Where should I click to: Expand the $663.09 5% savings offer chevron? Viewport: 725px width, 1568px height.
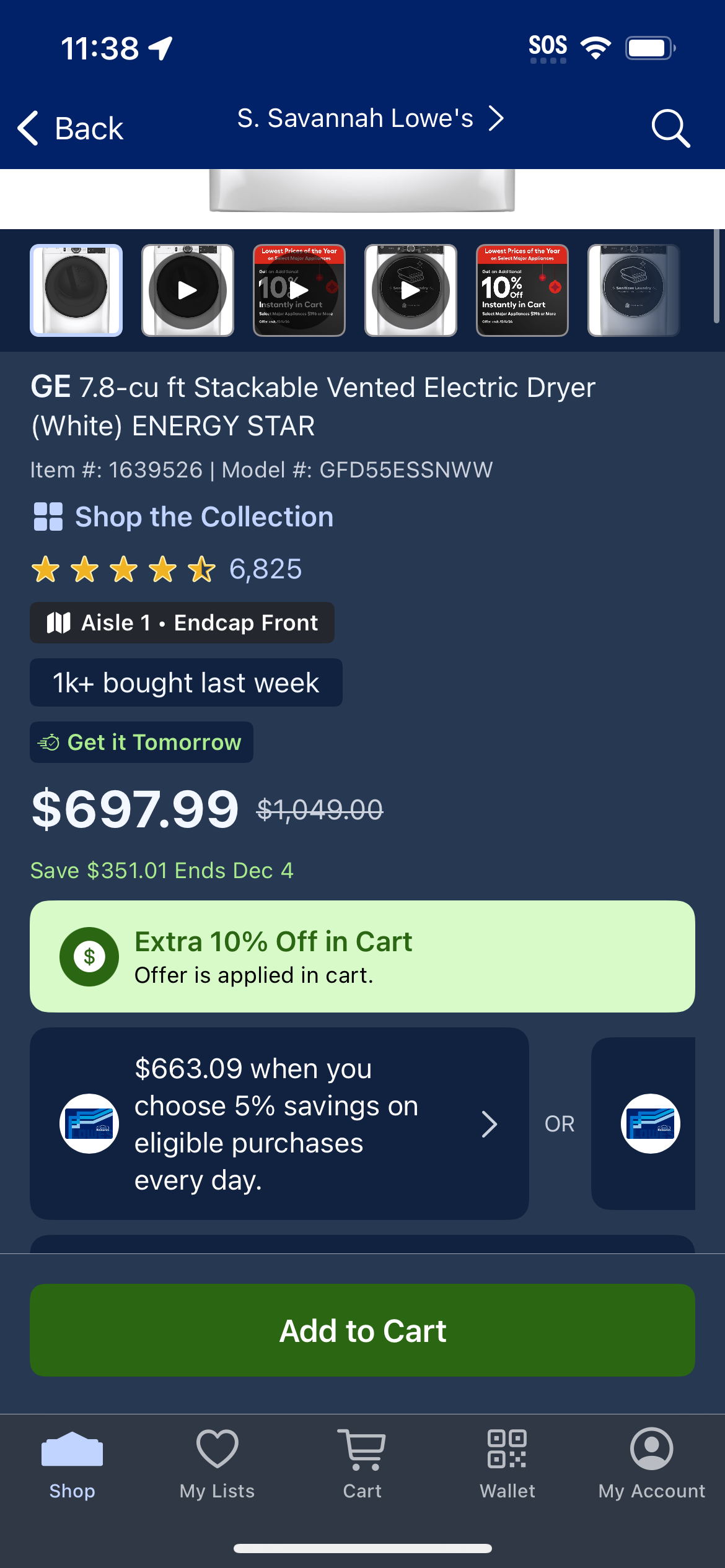coord(490,1124)
